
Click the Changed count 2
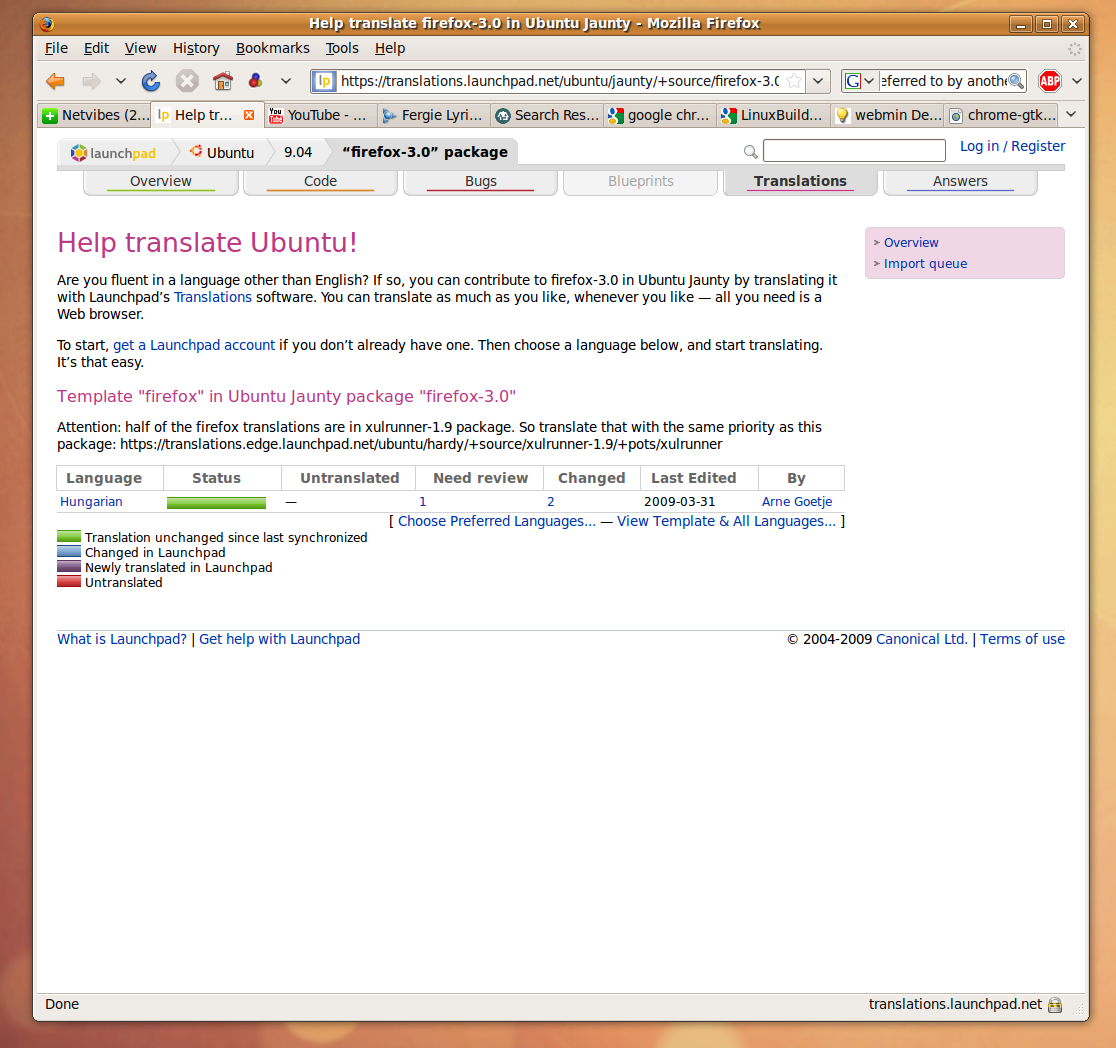click(550, 502)
